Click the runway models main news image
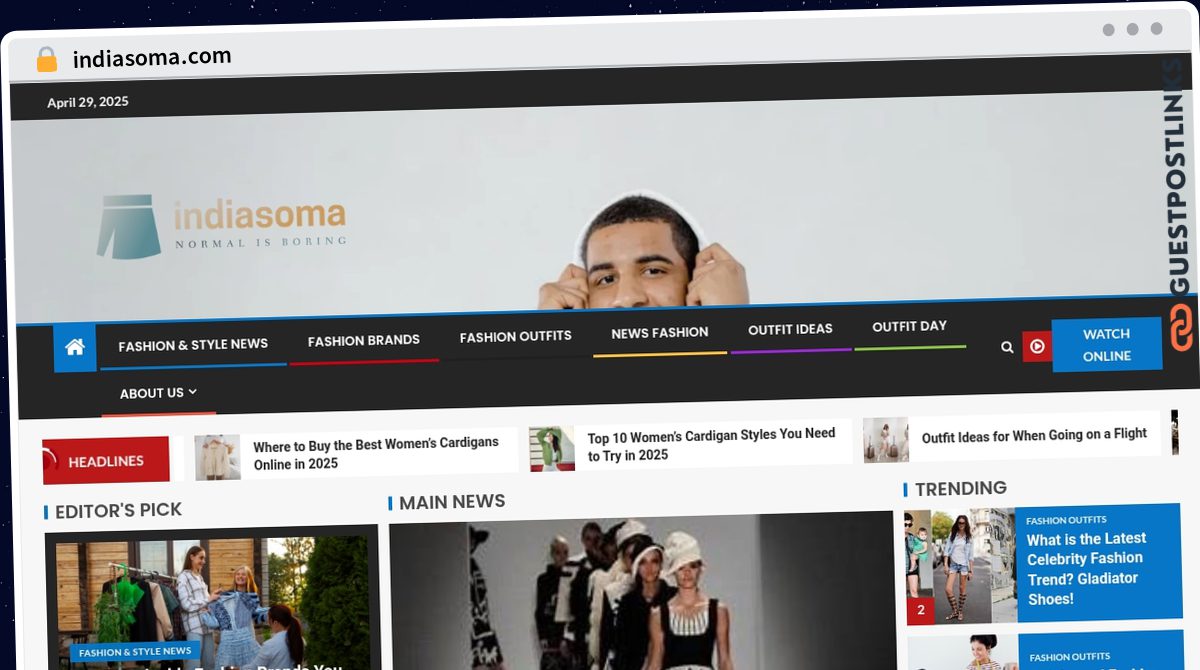 640,592
